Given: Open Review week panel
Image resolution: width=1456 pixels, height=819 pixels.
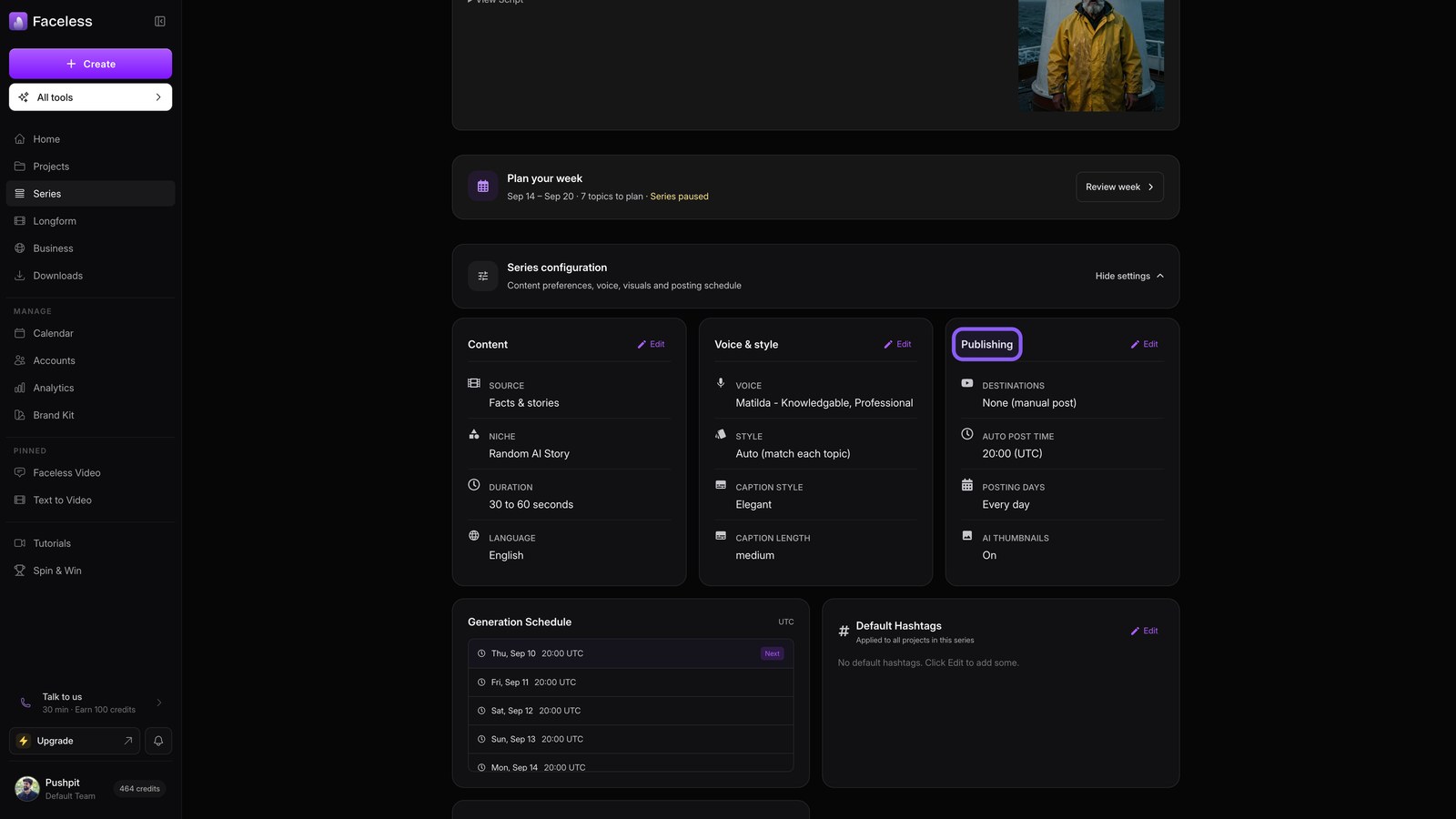Looking at the screenshot, I should [1119, 187].
